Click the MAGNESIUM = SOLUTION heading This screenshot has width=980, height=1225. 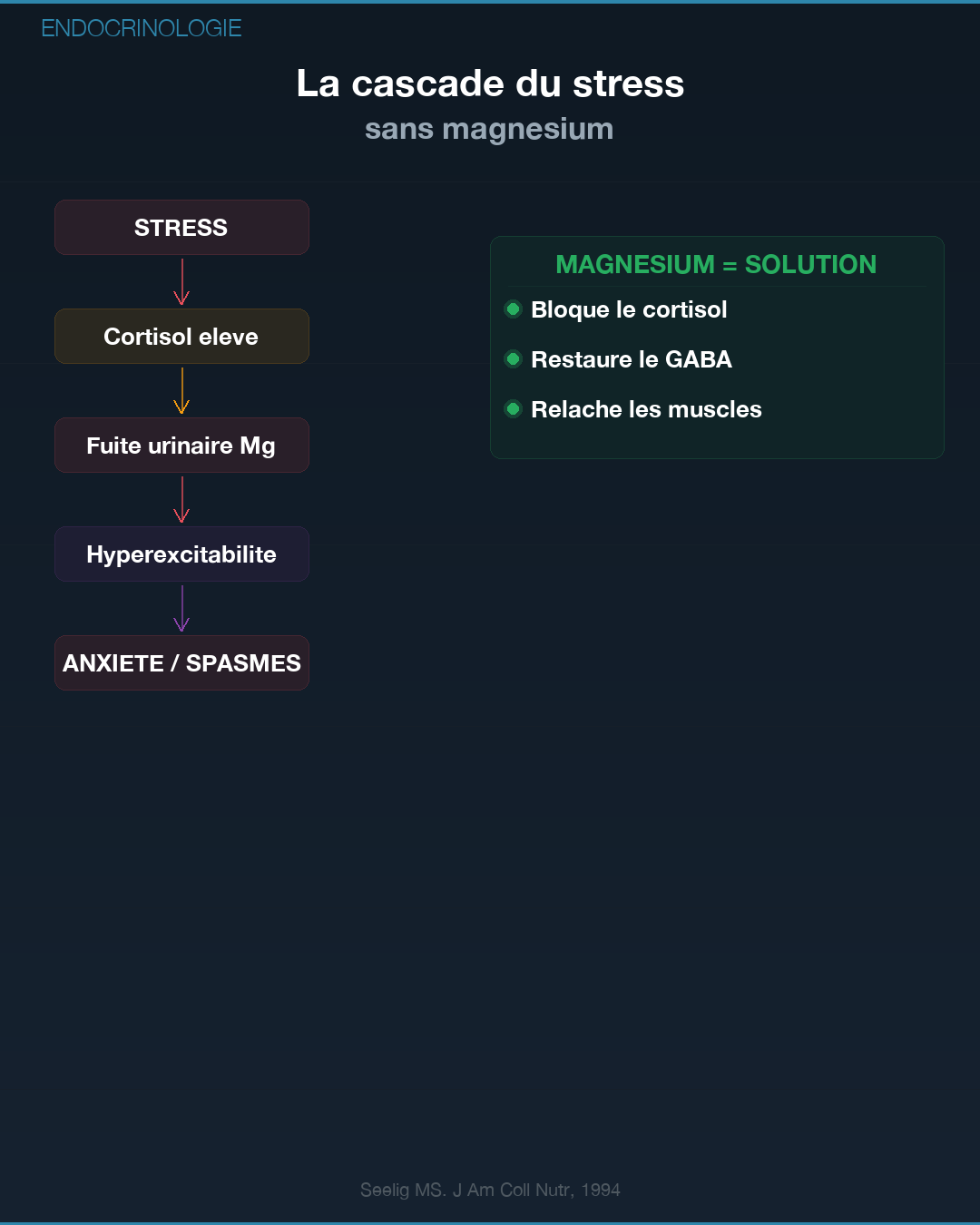coord(716,264)
